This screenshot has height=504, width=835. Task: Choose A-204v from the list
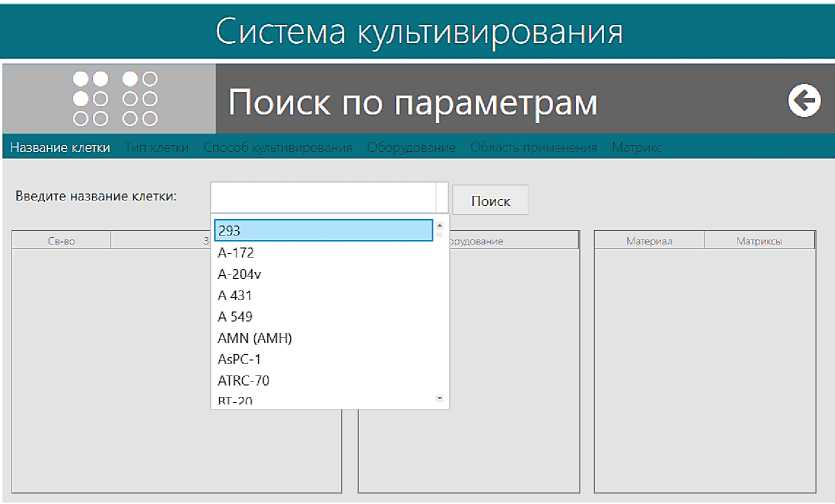click(x=324, y=274)
